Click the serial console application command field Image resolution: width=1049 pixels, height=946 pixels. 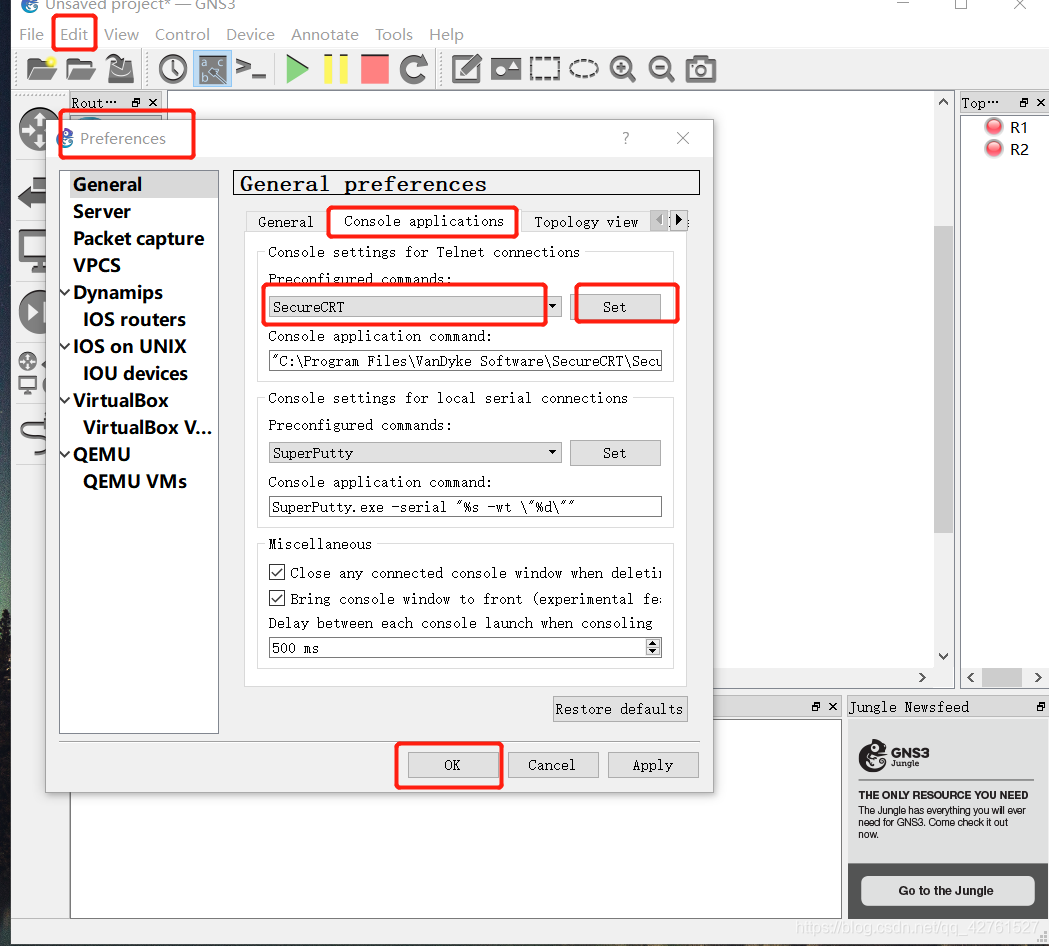[x=465, y=506]
